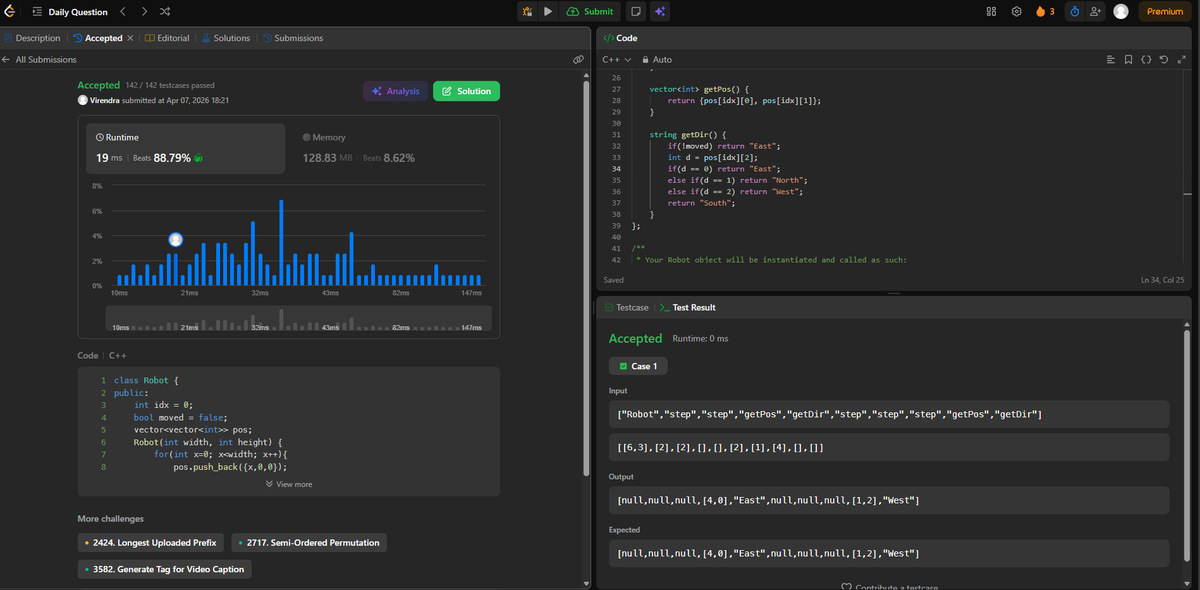The height and width of the screenshot is (590, 1200).
Task: Expand code with View more
Action: (x=288, y=484)
